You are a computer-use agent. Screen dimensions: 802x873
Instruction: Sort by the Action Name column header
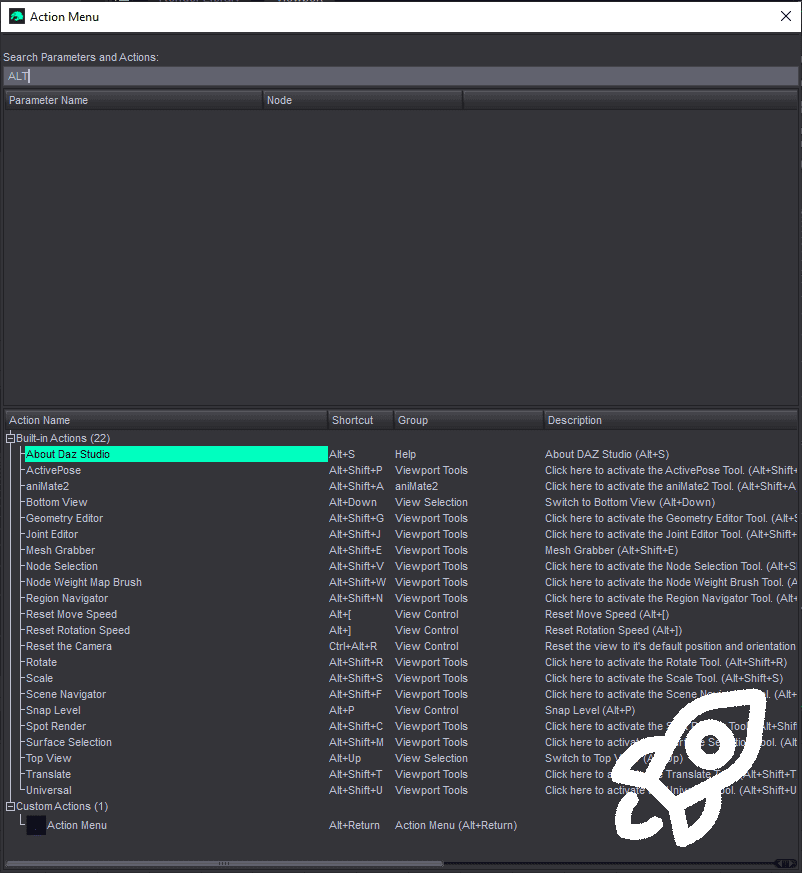tap(166, 420)
